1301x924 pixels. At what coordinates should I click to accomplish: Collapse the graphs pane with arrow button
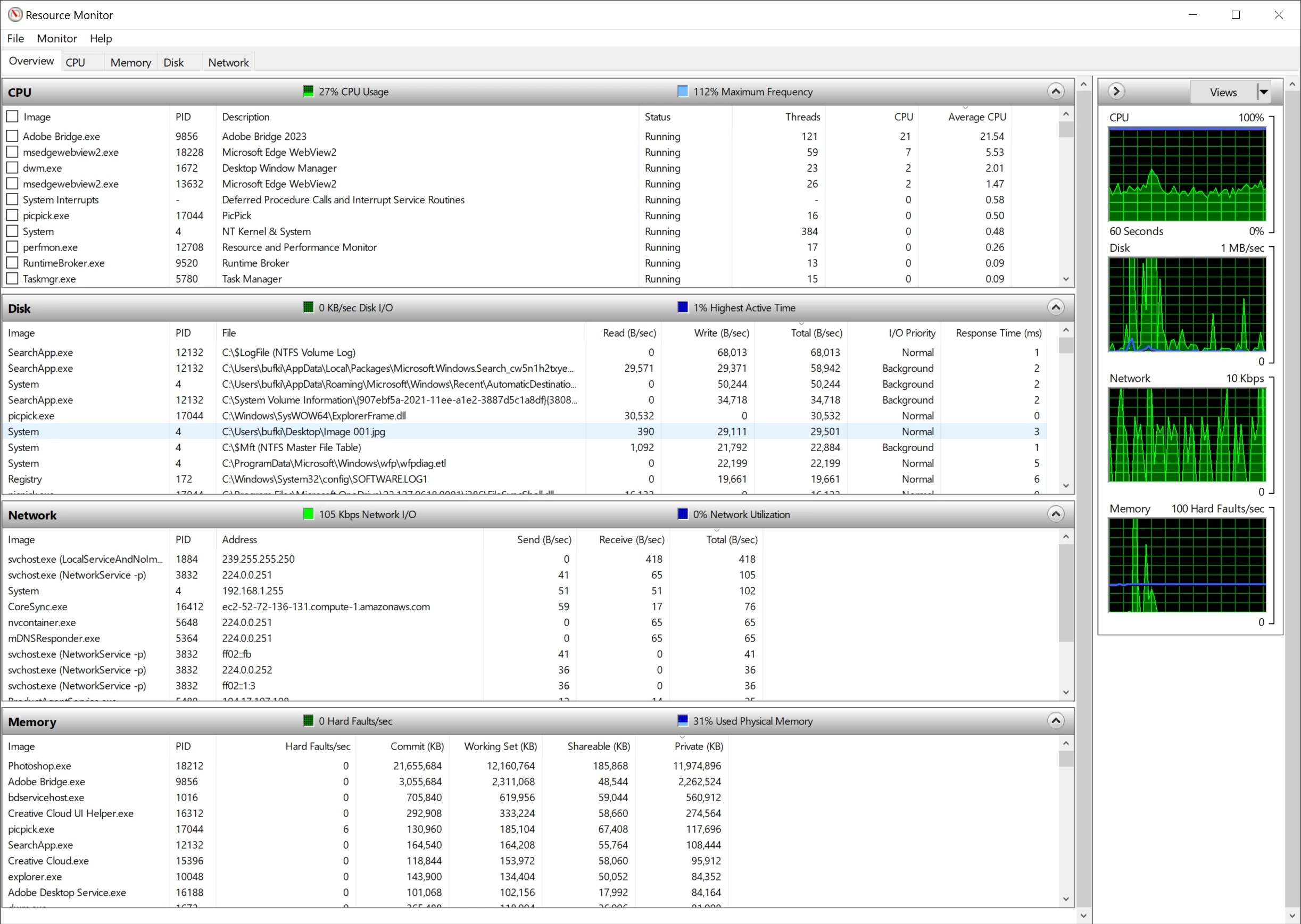(1116, 91)
